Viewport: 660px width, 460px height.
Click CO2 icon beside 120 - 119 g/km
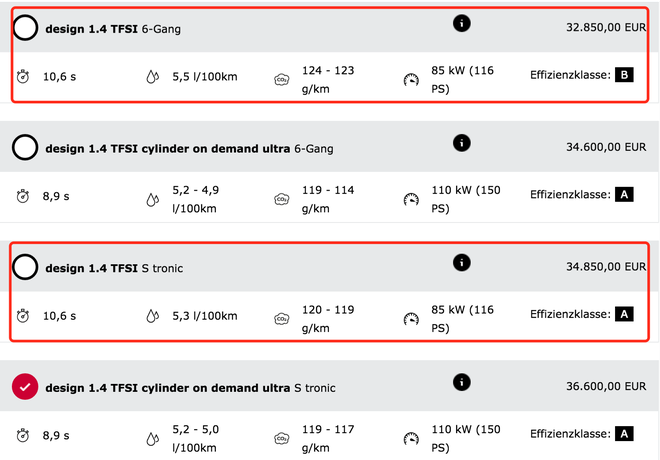coord(282,318)
